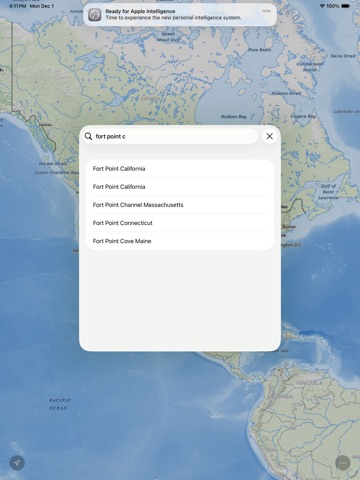
Task: Choose the Fort Point Connecticut suggestion
Action: (180, 223)
